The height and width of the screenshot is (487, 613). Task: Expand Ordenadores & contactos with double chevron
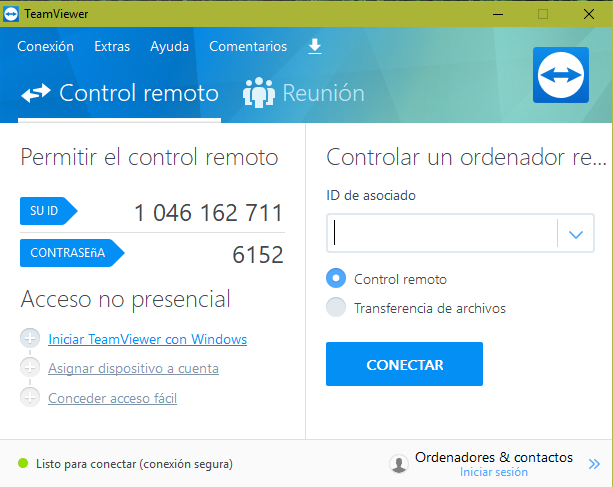594,464
